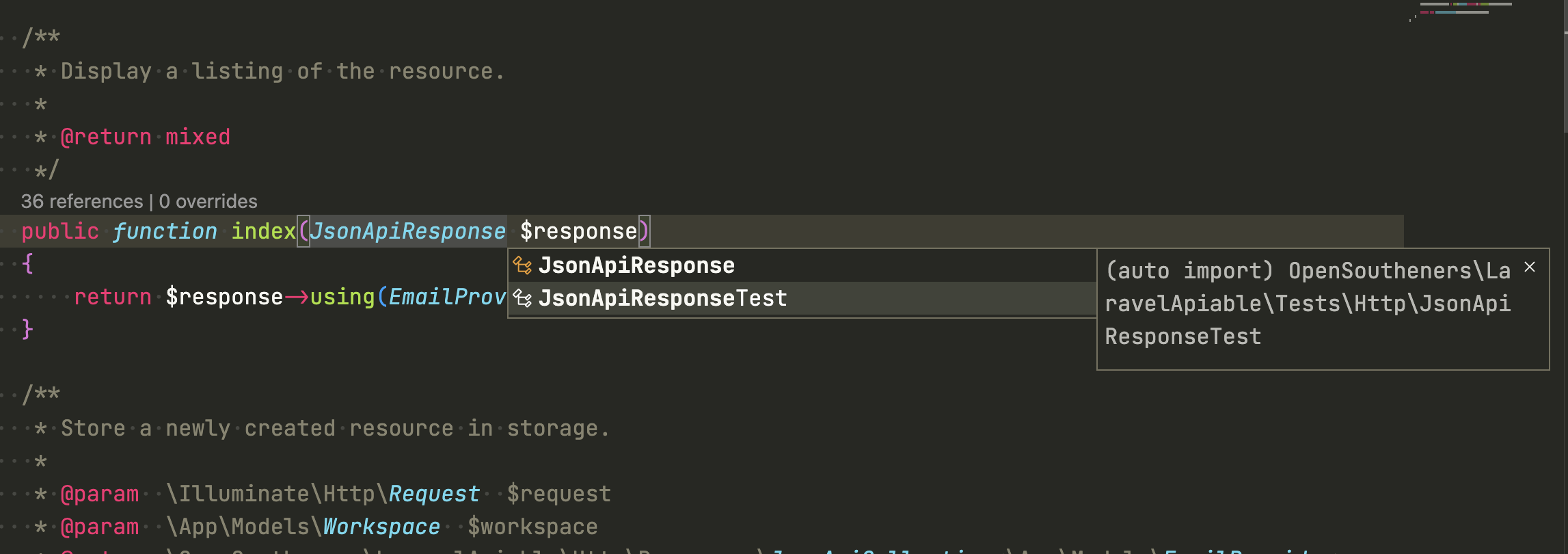Click the mixed return type in docblock
Viewport: 1568px width, 554px height.
point(198,137)
